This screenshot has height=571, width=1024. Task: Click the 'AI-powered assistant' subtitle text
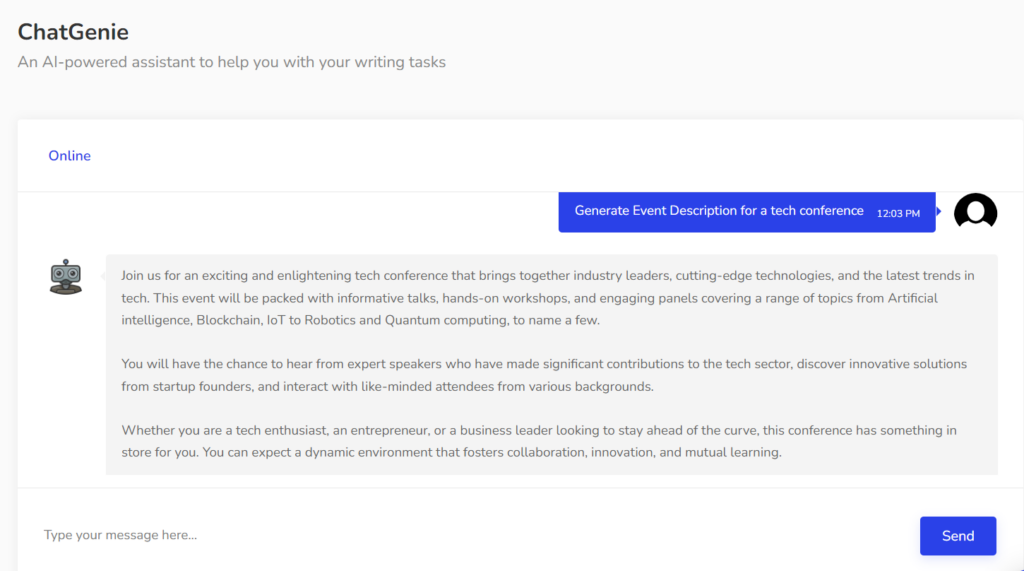pos(231,62)
